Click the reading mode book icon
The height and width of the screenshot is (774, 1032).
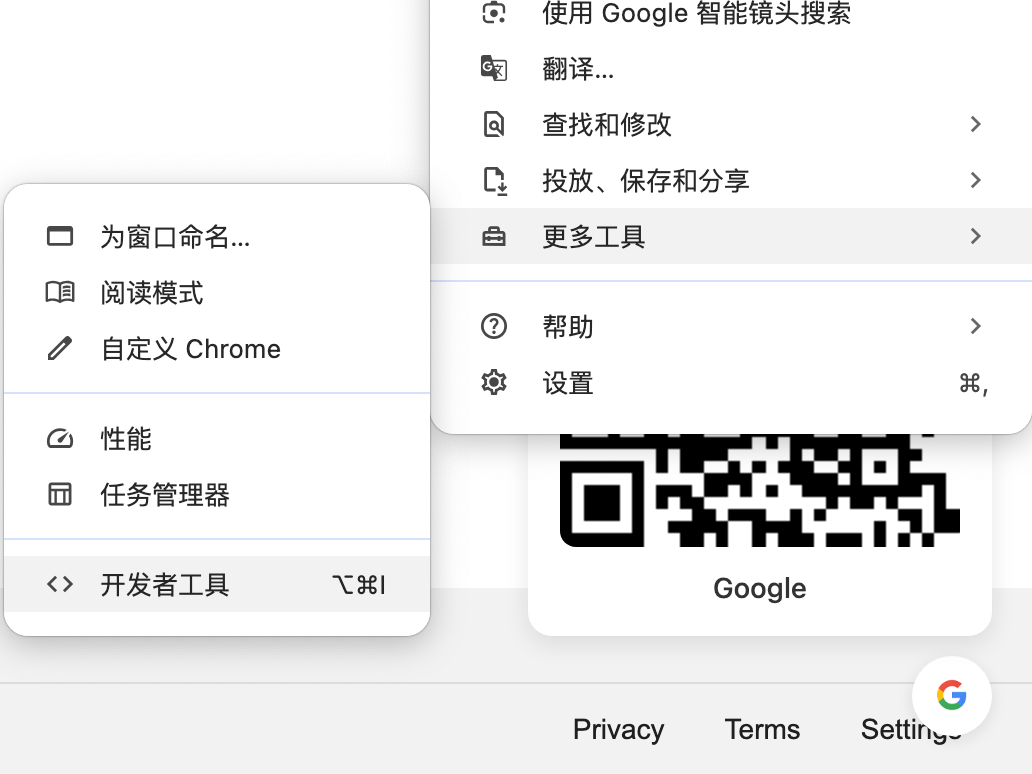pyautogui.click(x=60, y=293)
